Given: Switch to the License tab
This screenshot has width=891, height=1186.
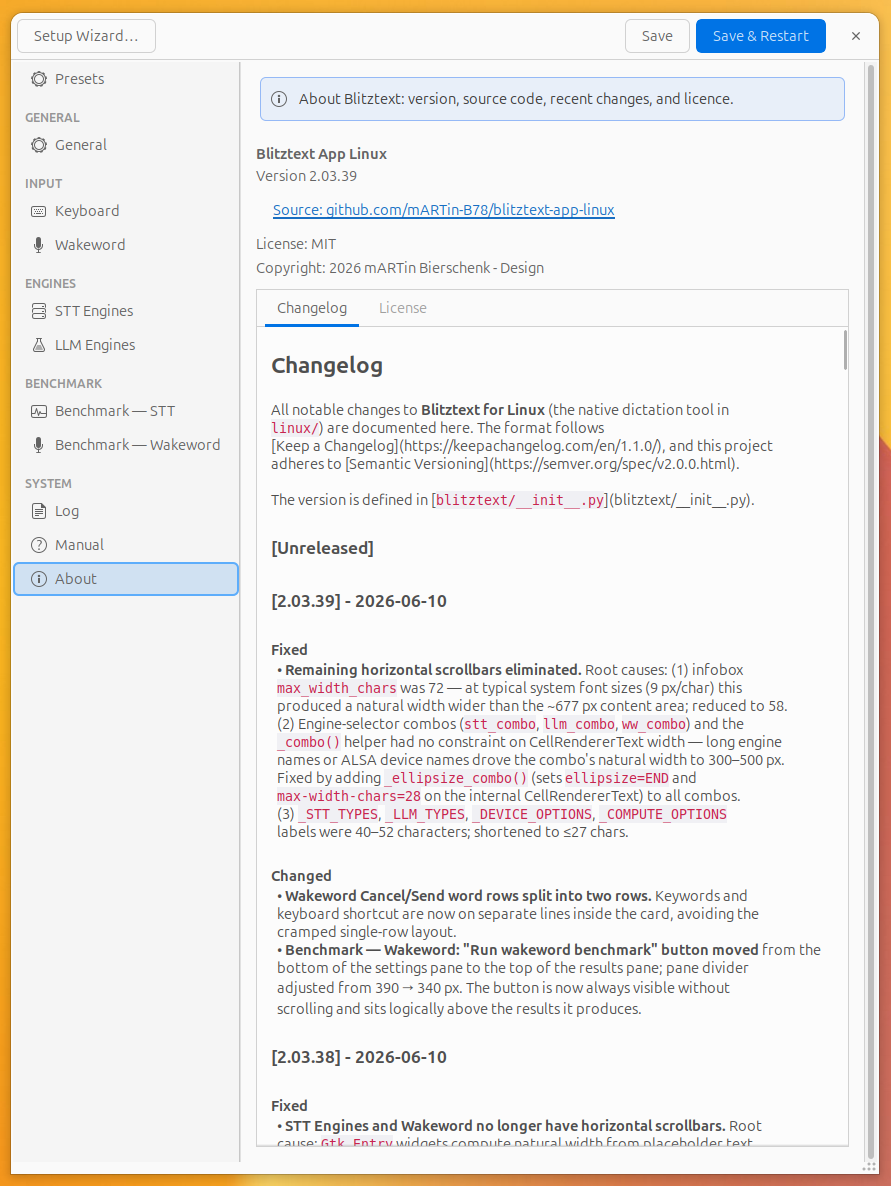Looking at the screenshot, I should (x=402, y=308).
